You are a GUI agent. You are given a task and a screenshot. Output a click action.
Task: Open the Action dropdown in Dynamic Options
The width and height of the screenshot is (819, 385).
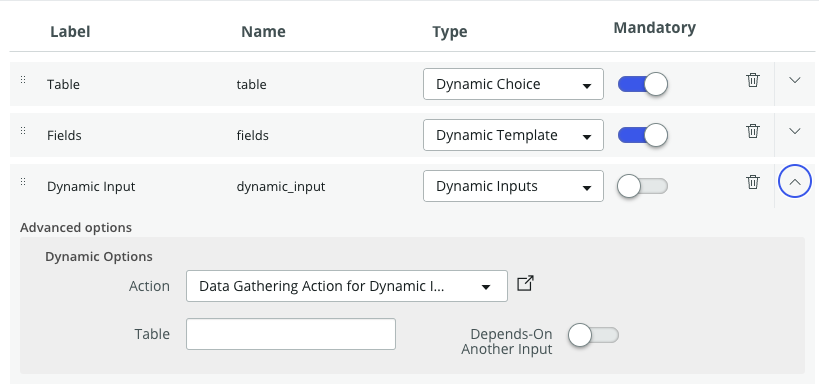pos(347,286)
